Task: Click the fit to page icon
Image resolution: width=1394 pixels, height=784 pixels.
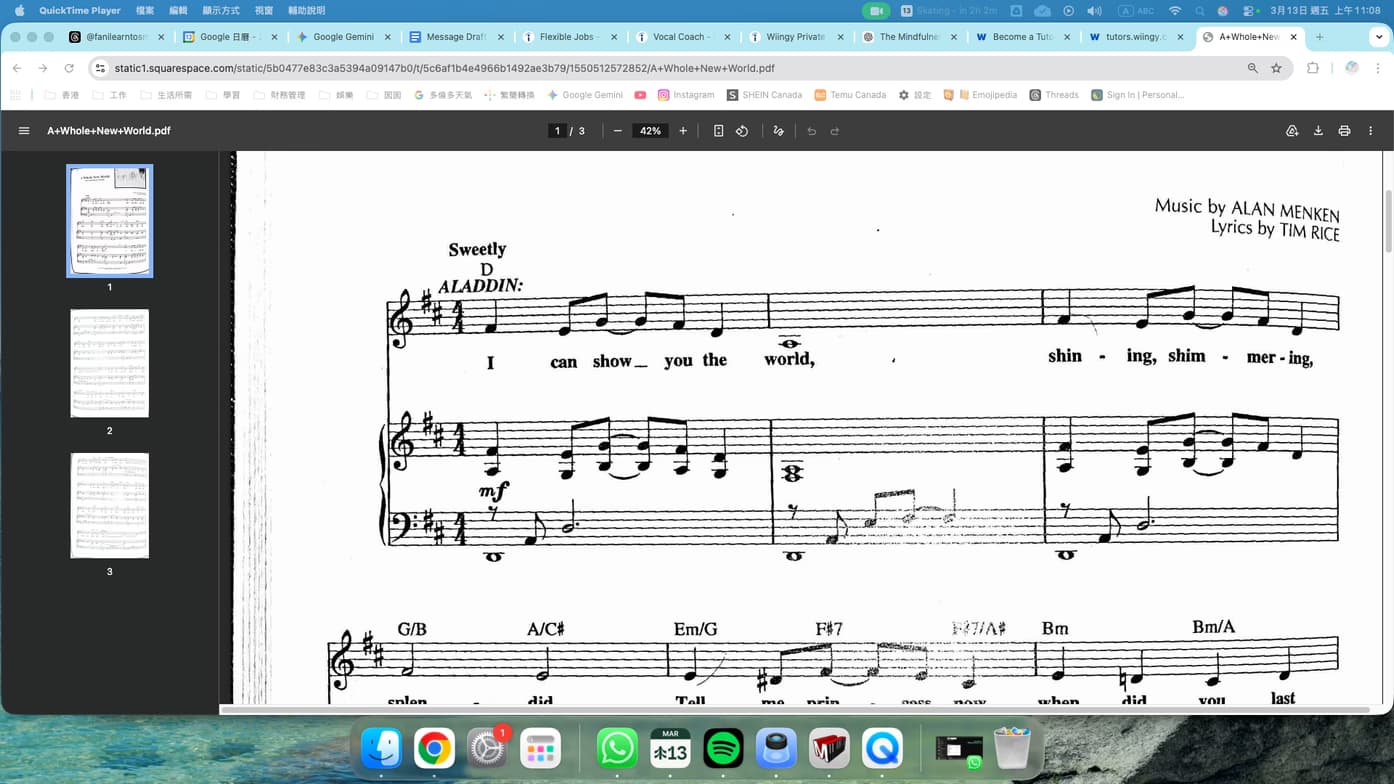Action: pyautogui.click(x=718, y=131)
